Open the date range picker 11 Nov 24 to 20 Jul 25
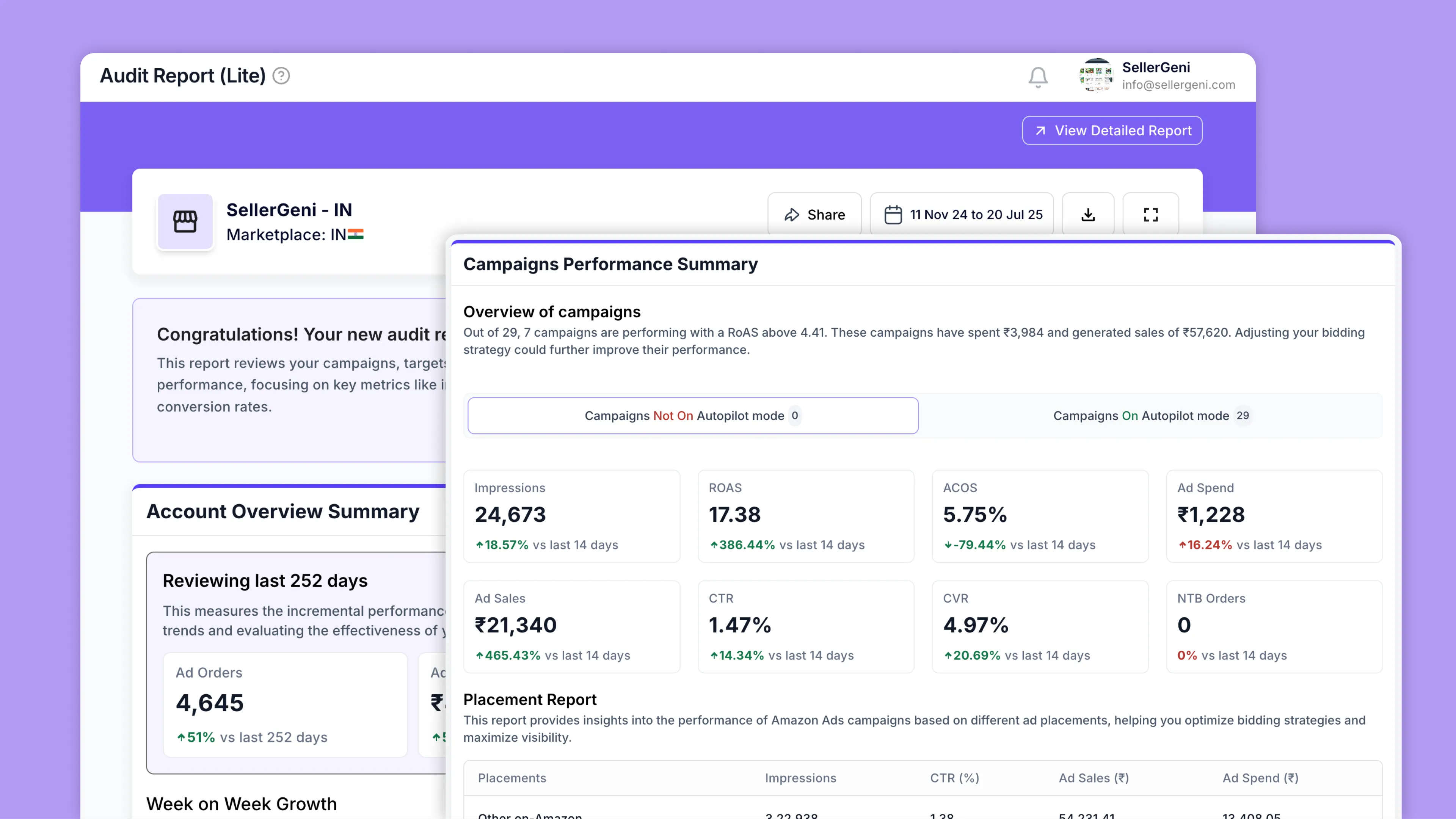This screenshot has width=1456, height=819. click(962, 215)
